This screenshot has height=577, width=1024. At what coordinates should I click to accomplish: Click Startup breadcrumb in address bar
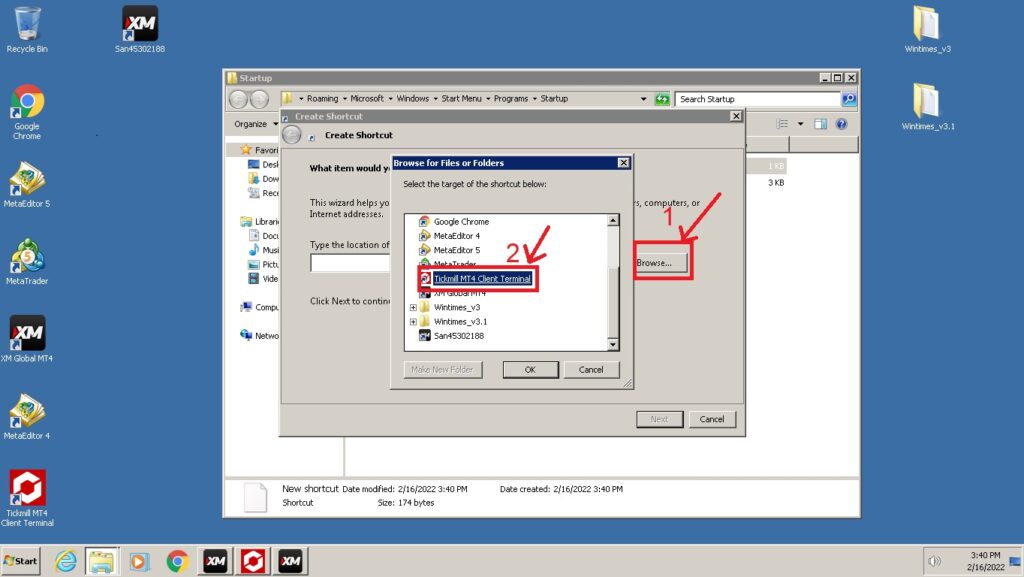(554, 99)
